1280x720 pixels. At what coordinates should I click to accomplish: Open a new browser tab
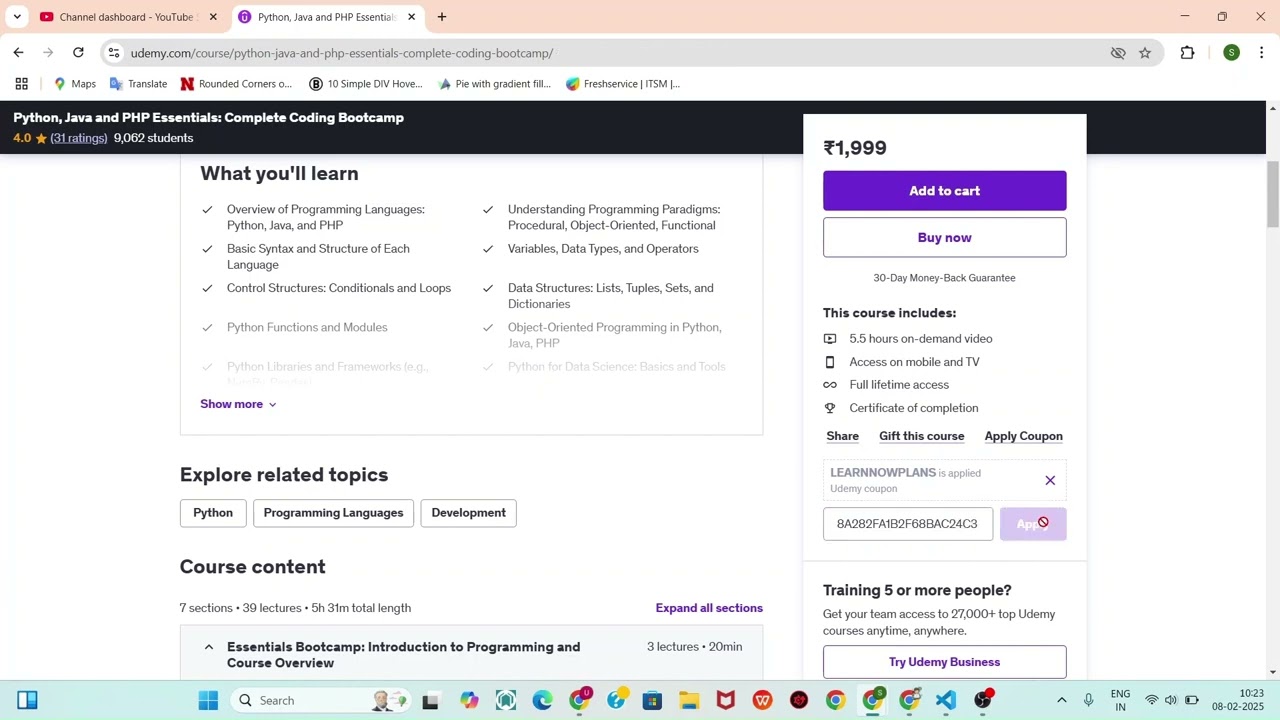[442, 17]
